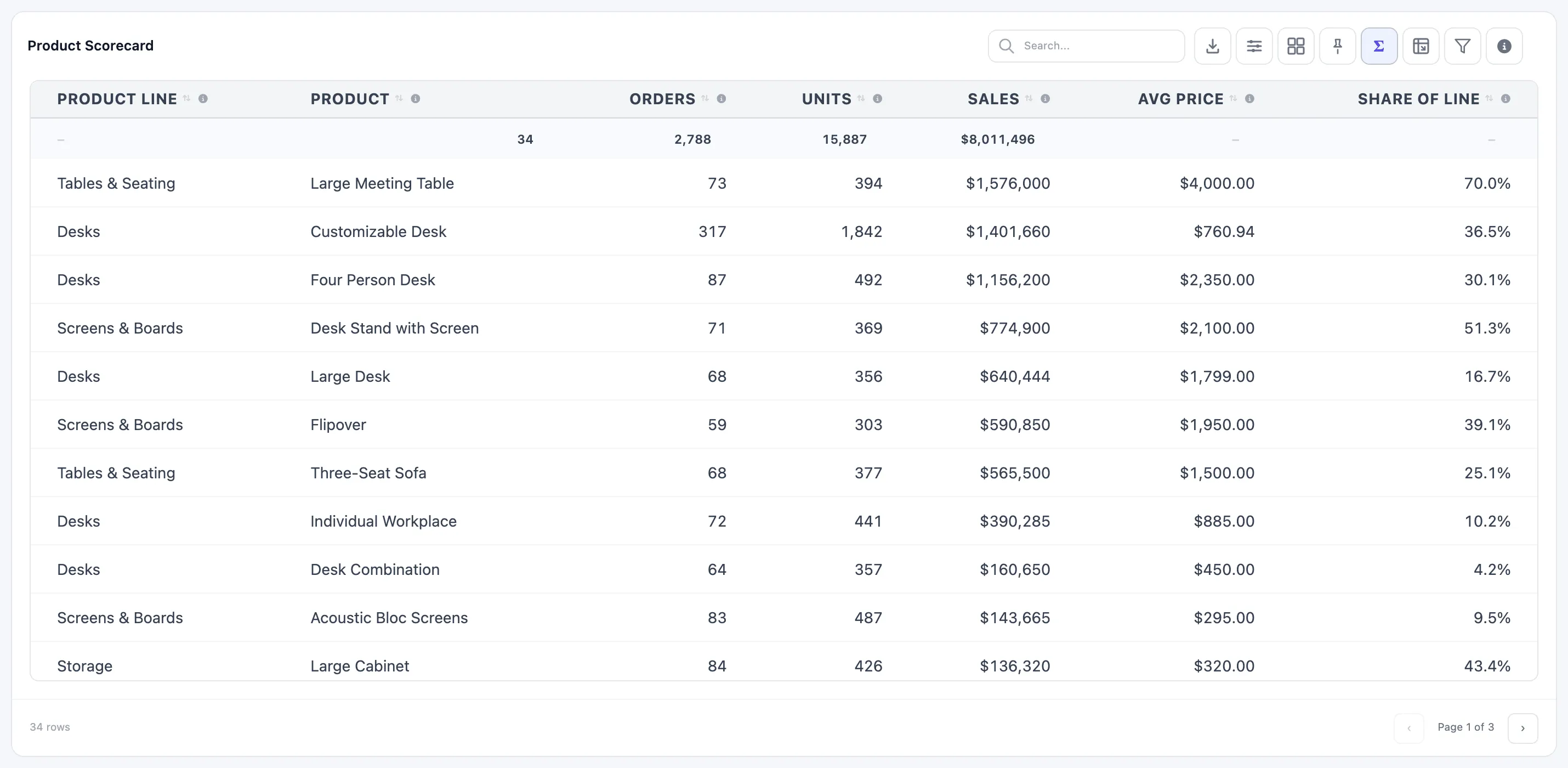Open the filter funnel icon
Screen dimensions: 1568x768
[x=1463, y=46]
